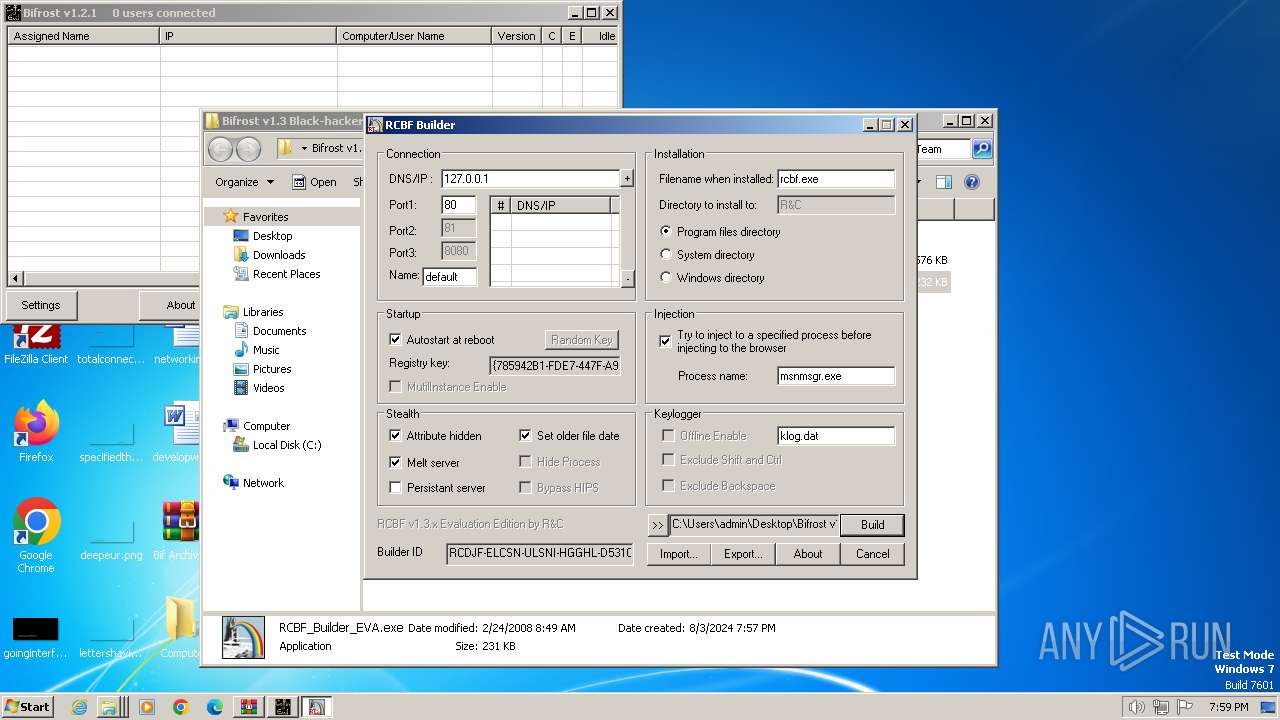Viewport: 1280px width, 720px height.
Task: Click Cancel in RCBF Builder
Action: point(872,554)
